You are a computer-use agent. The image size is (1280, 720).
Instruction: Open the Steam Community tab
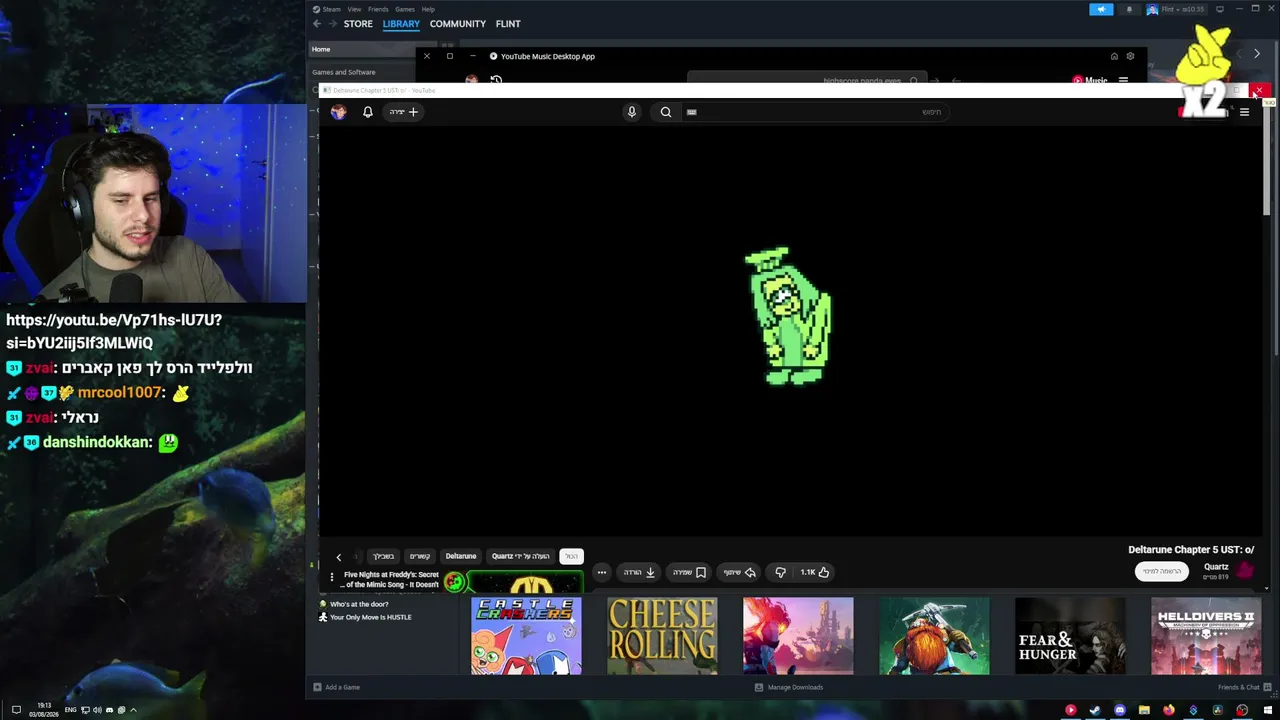tap(458, 24)
